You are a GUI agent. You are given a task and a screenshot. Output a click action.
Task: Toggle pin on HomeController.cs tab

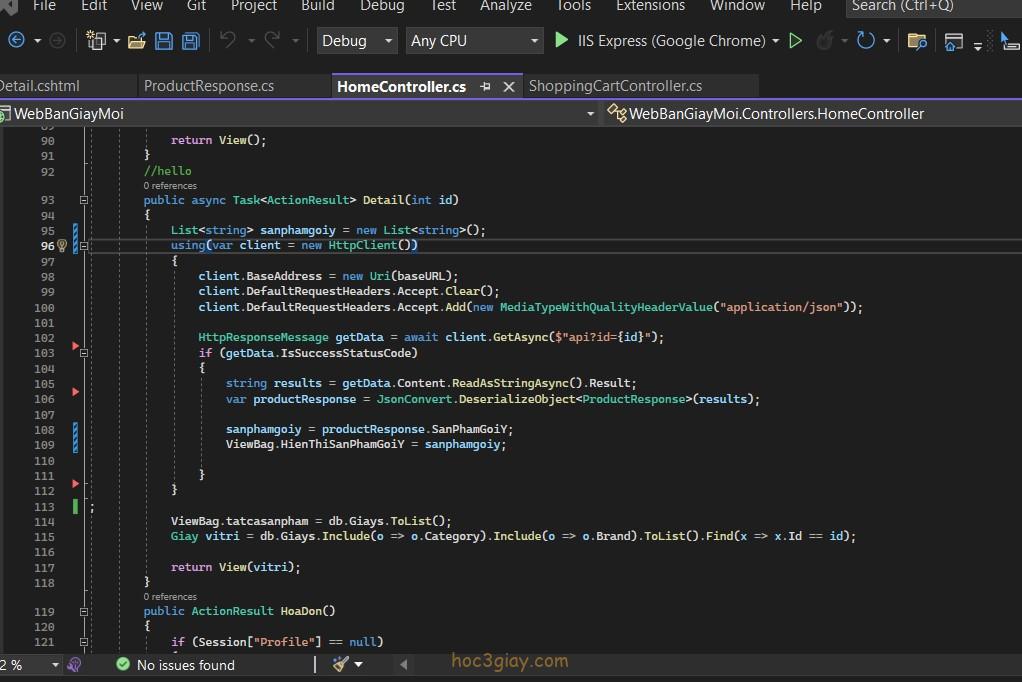click(486, 86)
